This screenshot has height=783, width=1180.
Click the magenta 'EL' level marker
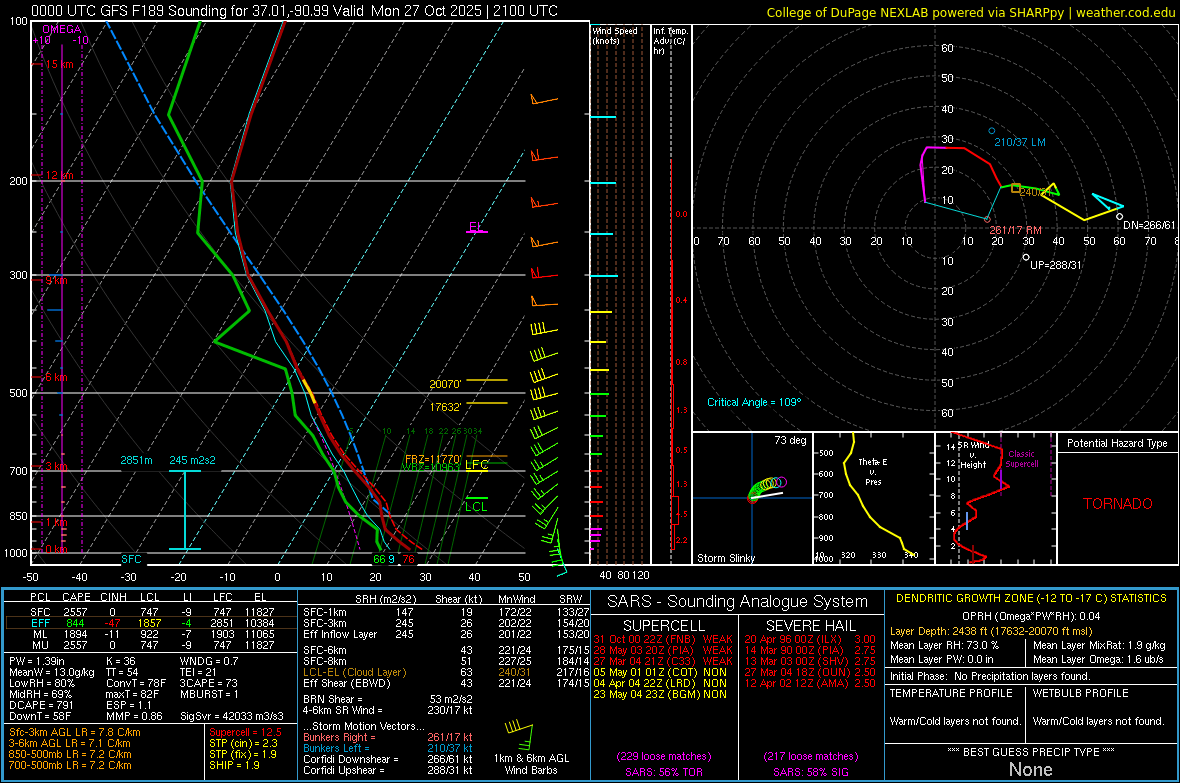475,227
